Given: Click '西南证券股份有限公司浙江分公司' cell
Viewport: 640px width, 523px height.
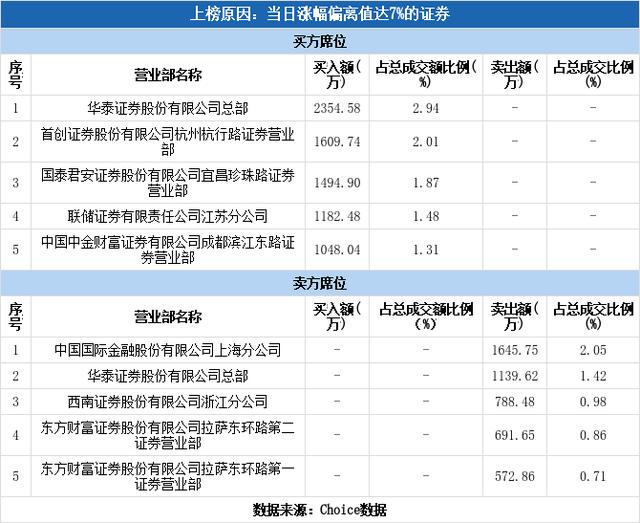Looking at the screenshot, I should point(168,401).
